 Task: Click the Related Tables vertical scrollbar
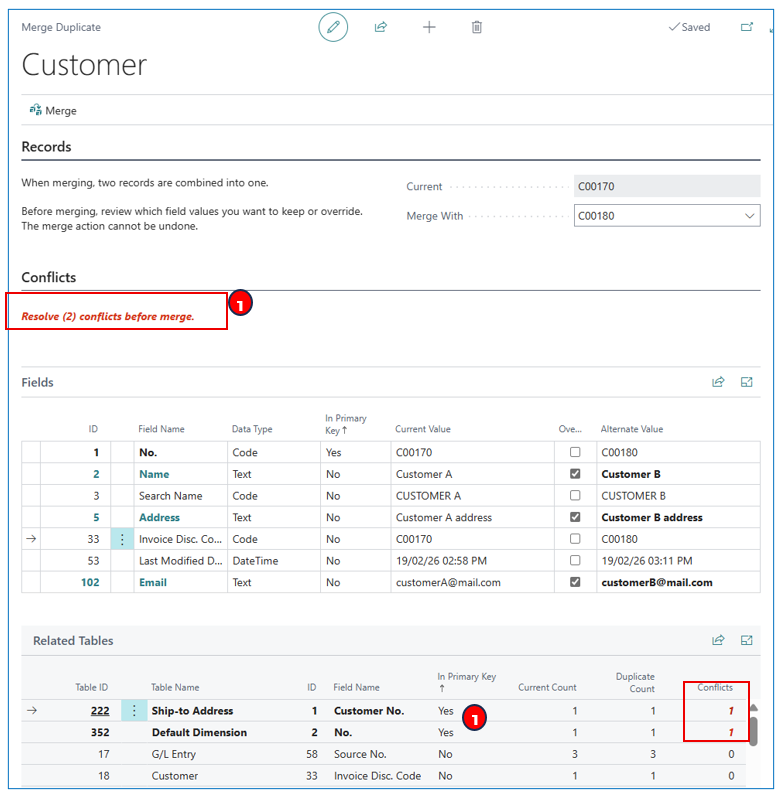tap(753, 730)
